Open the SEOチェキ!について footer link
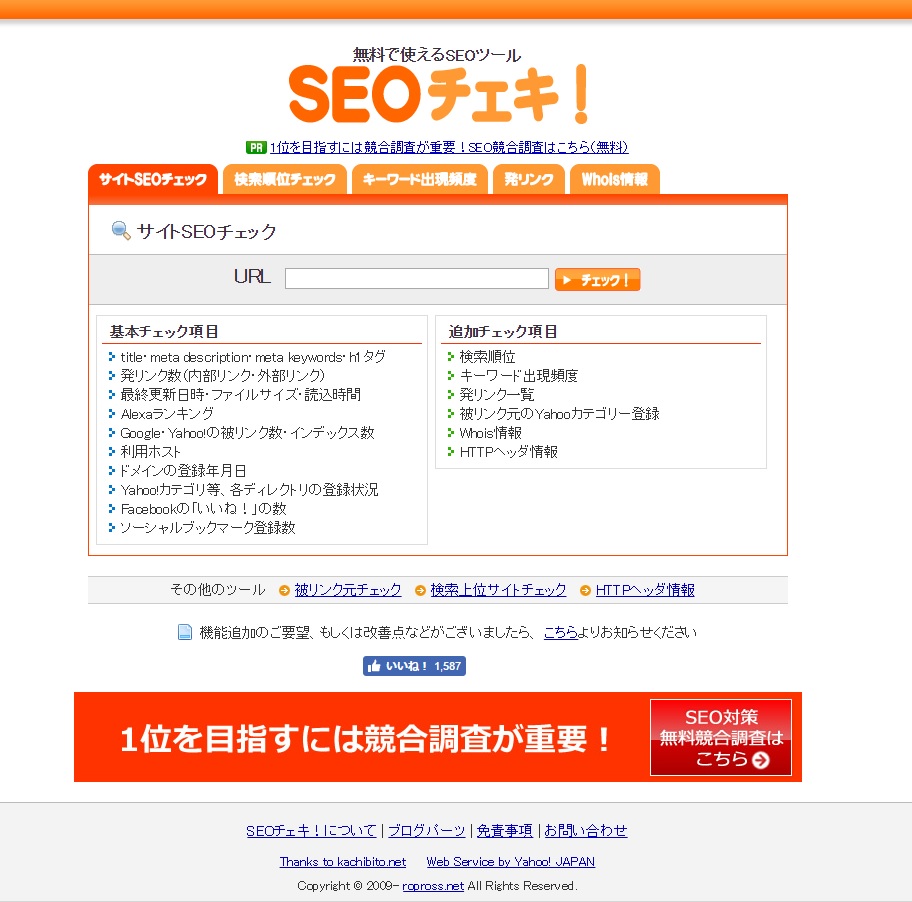Screen dimensions: 912x902 pyautogui.click(x=311, y=830)
